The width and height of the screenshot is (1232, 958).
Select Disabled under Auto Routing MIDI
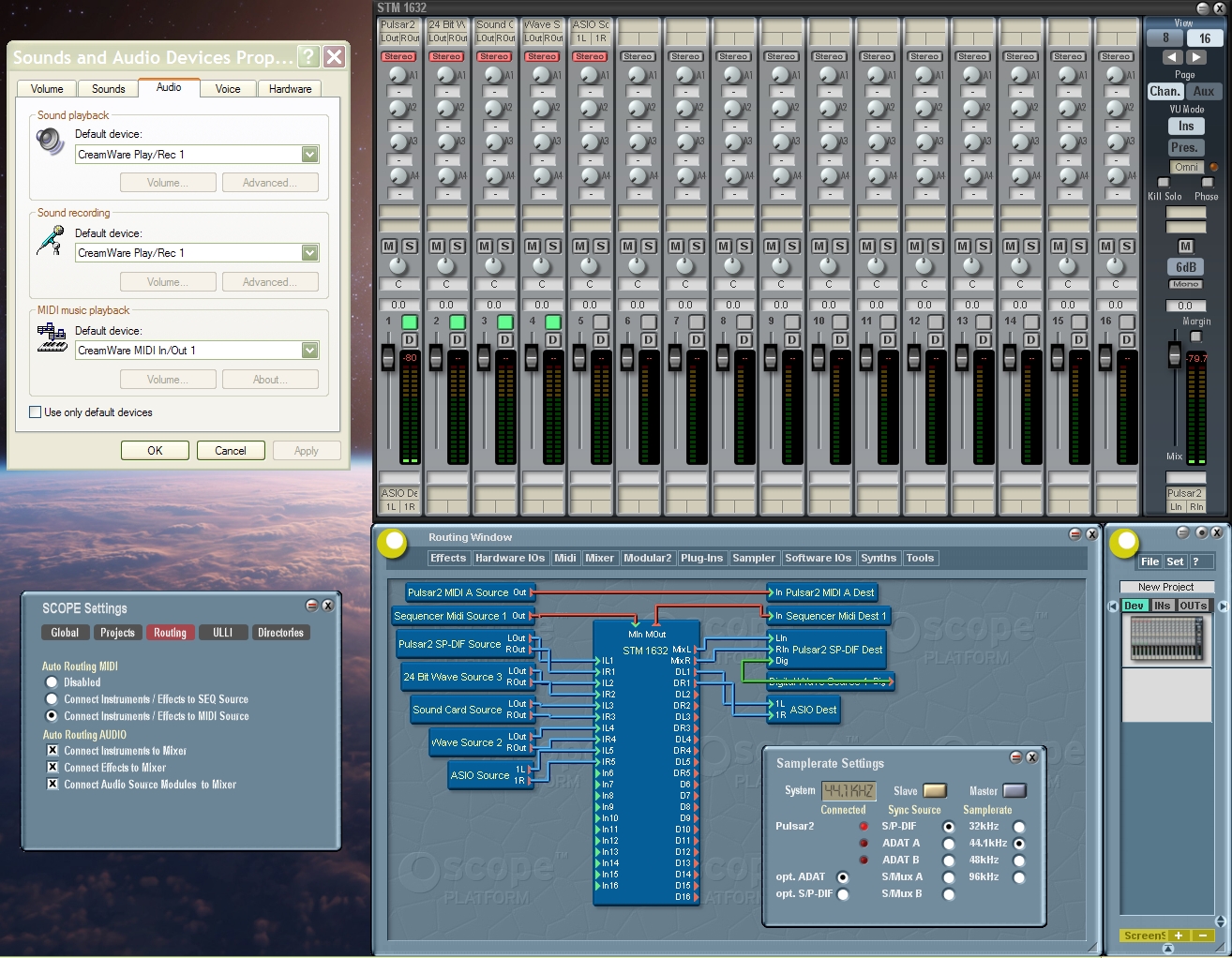tap(52, 682)
